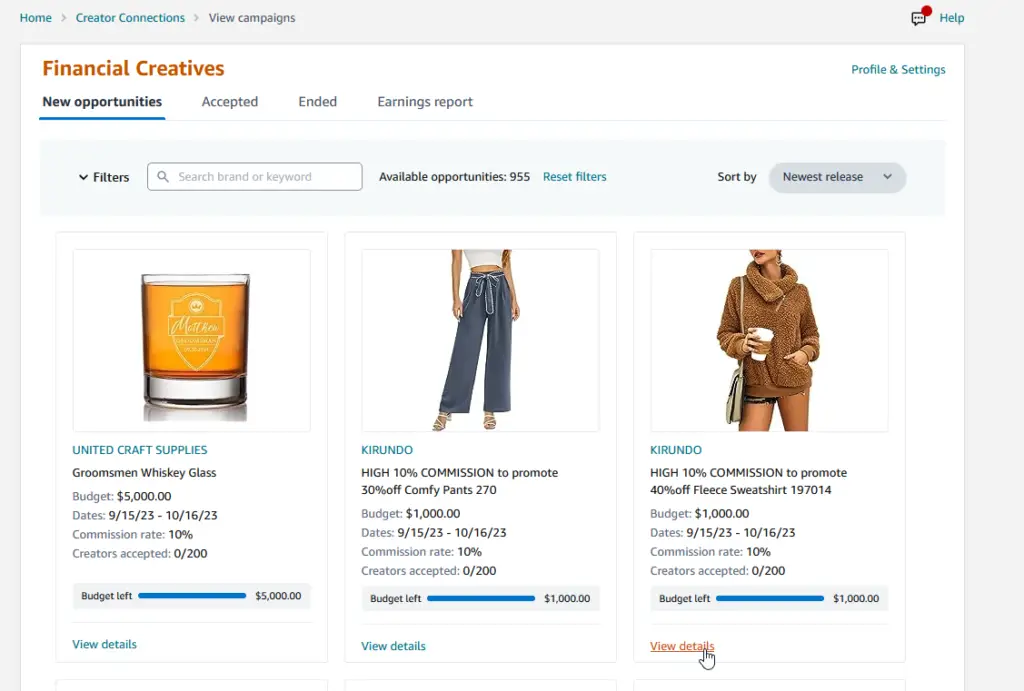Click the search magnifier icon

(163, 176)
